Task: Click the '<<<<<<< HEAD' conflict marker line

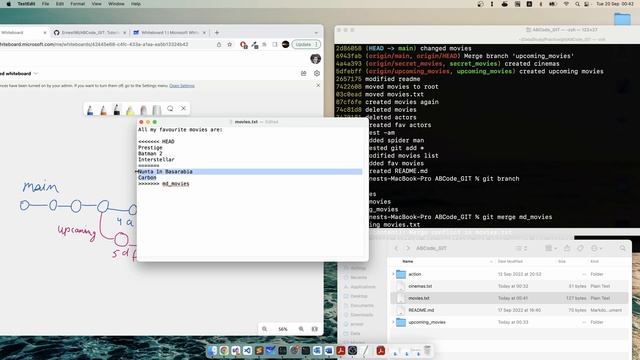Action: click(x=156, y=142)
